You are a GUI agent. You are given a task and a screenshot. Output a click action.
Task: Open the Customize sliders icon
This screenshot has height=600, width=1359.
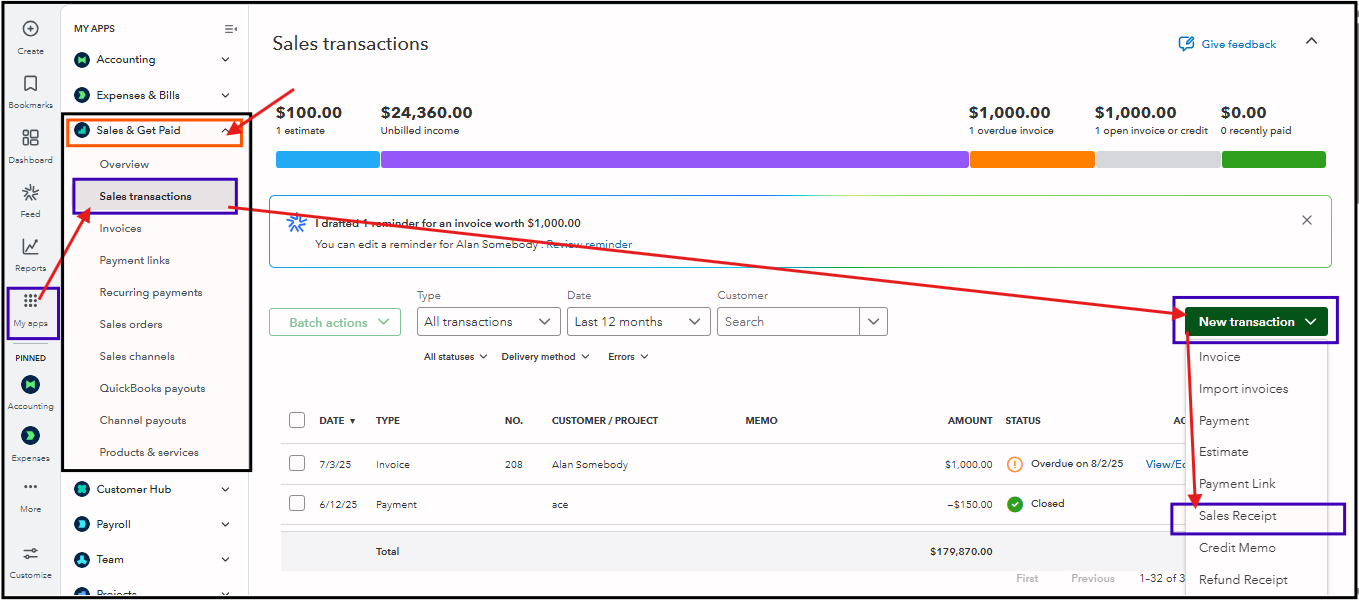tap(30, 555)
